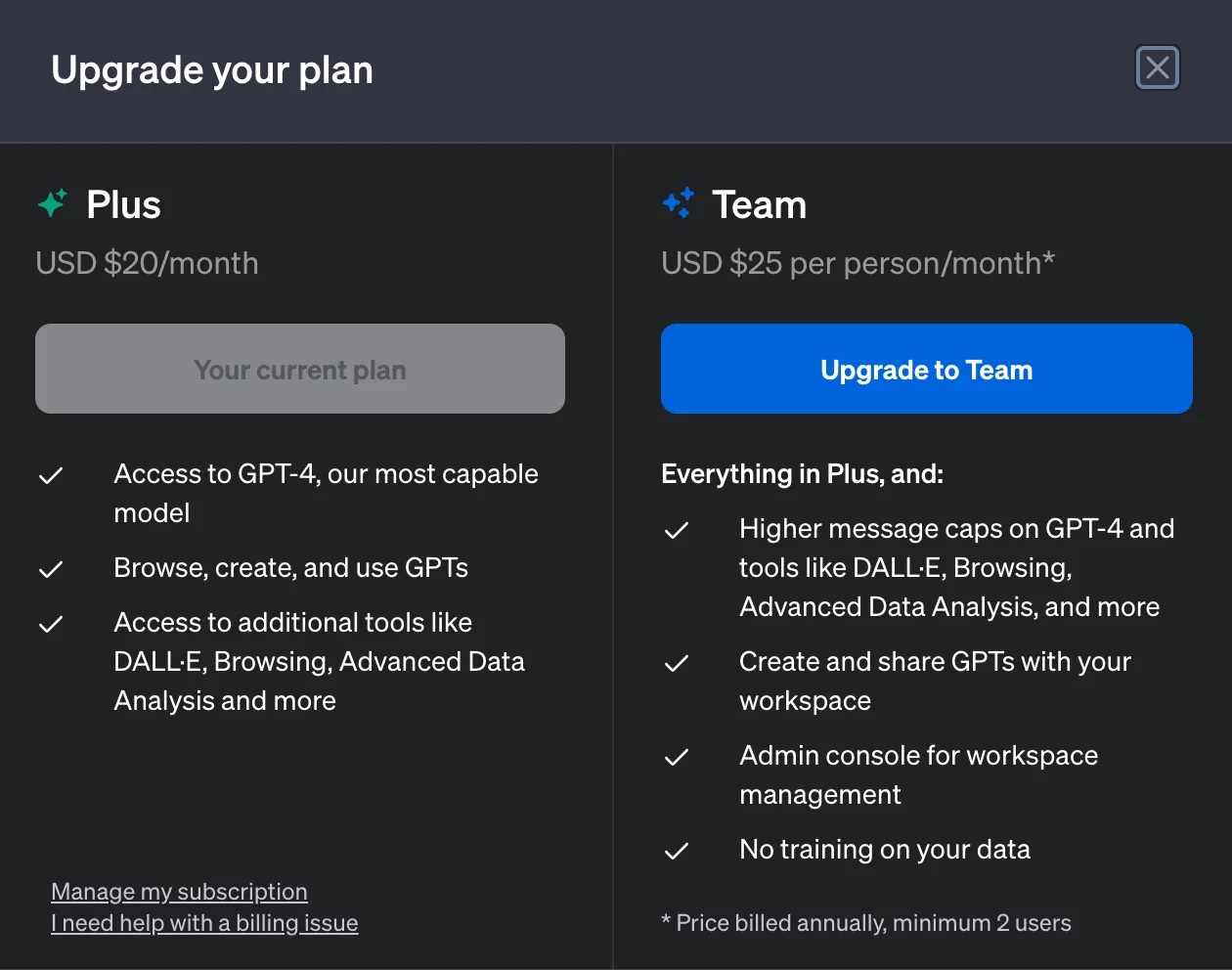
Task: Click the Your current plan button
Action: coord(300,369)
